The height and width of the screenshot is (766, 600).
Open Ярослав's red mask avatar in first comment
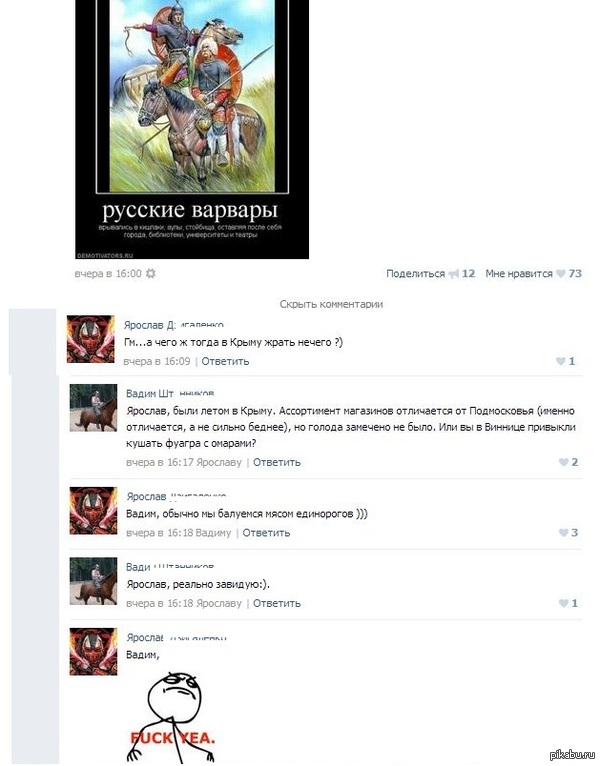coord(91,339)
